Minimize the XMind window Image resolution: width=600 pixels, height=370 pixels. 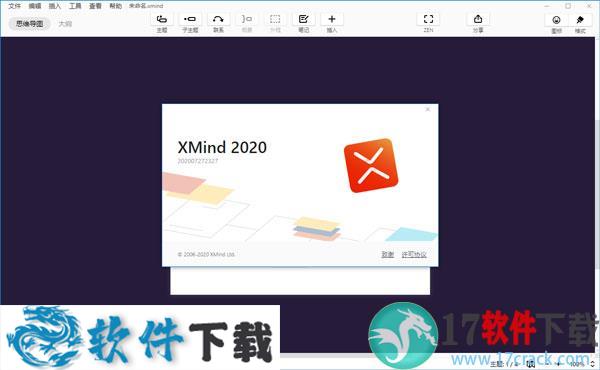click(547, 6)
